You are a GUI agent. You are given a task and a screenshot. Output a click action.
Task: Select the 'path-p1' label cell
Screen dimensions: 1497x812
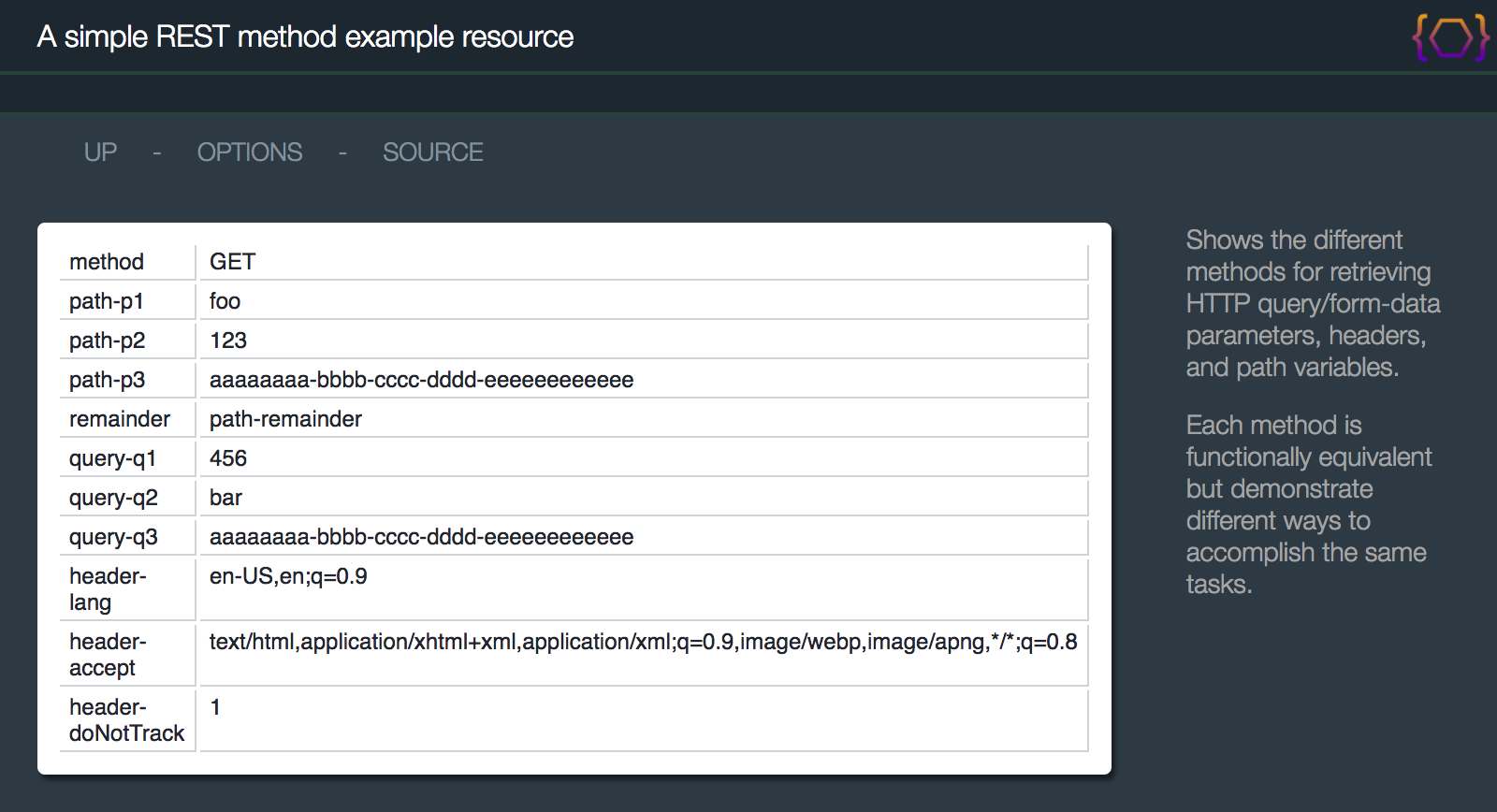coord(127,301)
